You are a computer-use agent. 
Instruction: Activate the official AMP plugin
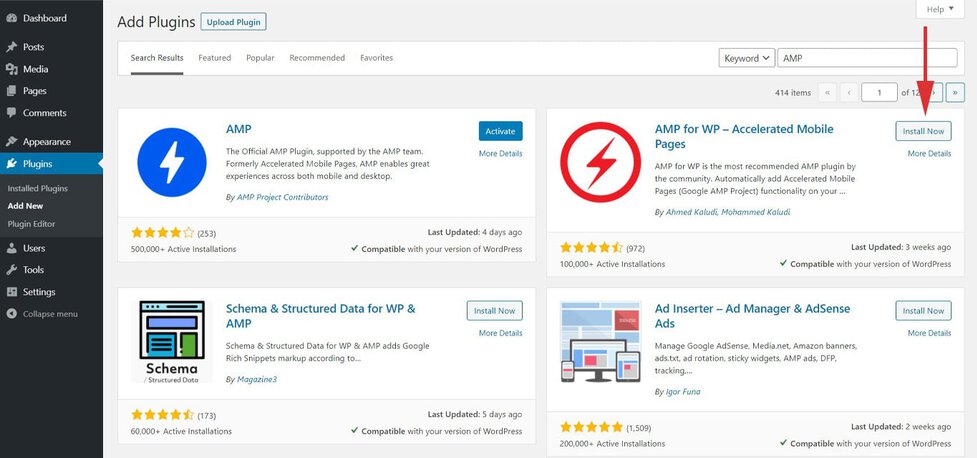coord(500,131)
